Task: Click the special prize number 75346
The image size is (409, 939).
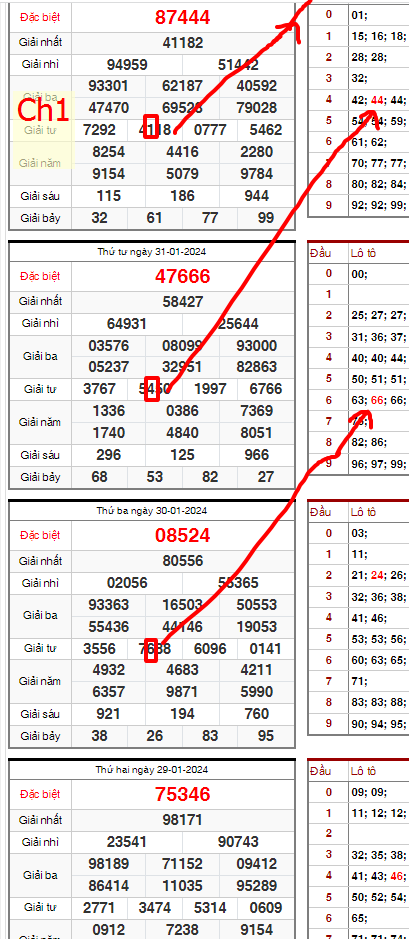Action: click(x=183, y=793)
